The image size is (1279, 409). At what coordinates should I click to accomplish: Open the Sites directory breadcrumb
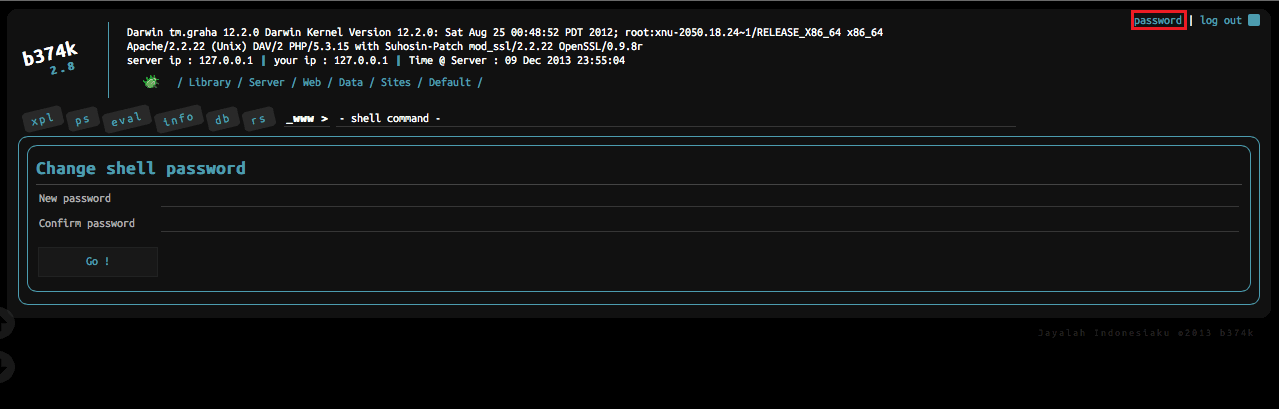395,82
